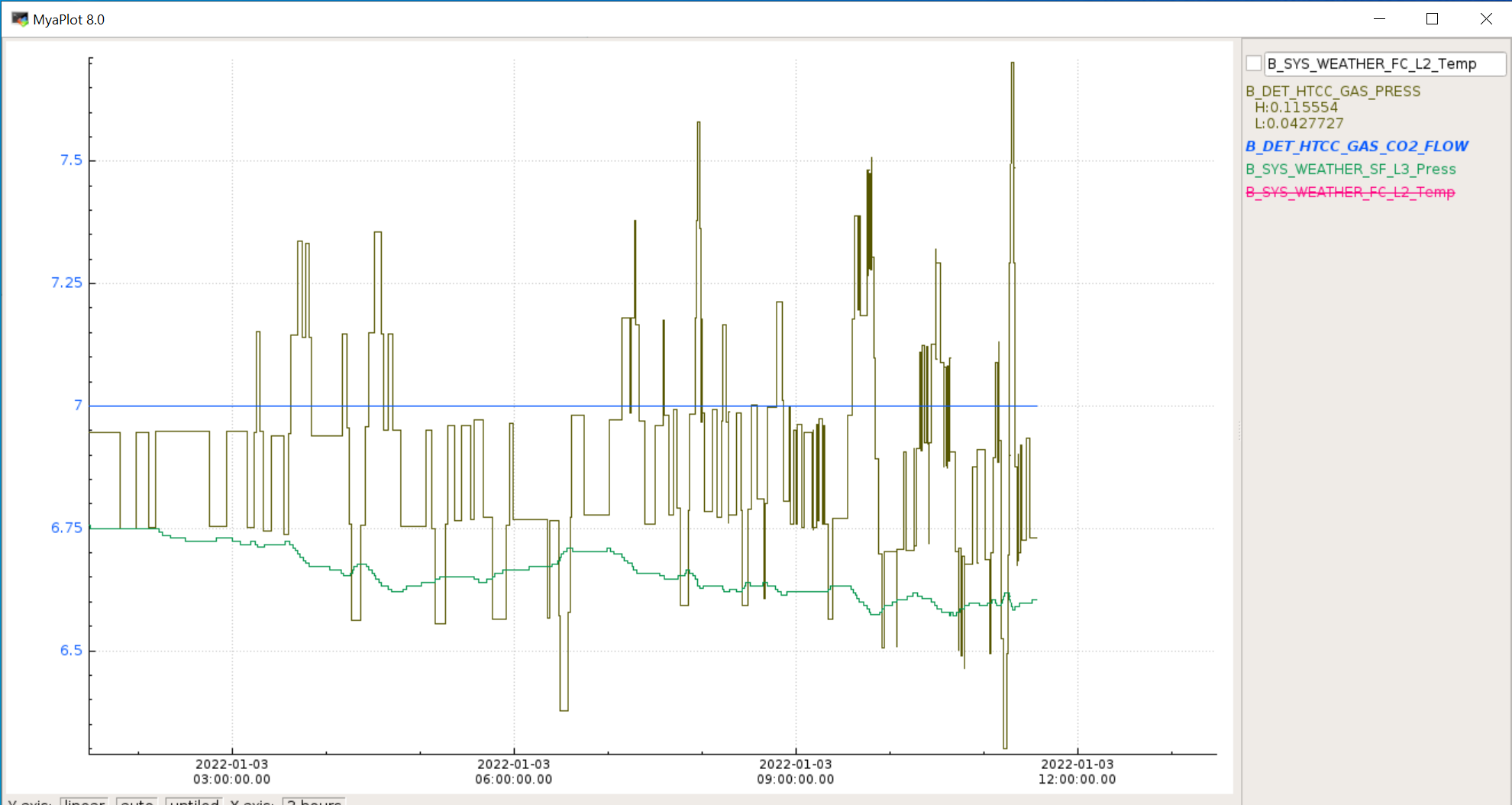Click the 06:00:00.00 time axis label
This screenshot has height=805, width=1512.
coord(514,780)
